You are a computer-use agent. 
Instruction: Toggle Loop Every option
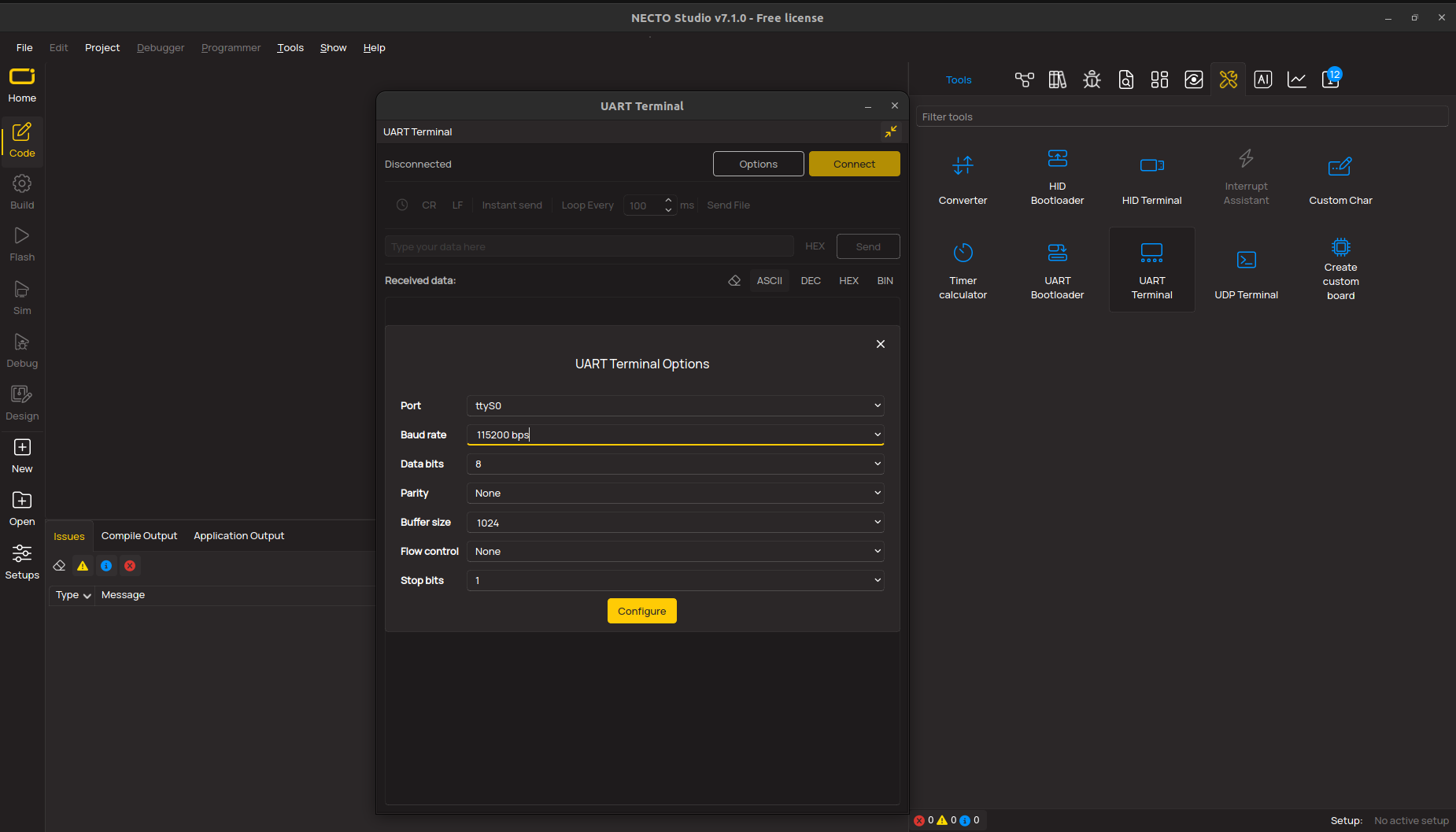[x=587, y=205]
